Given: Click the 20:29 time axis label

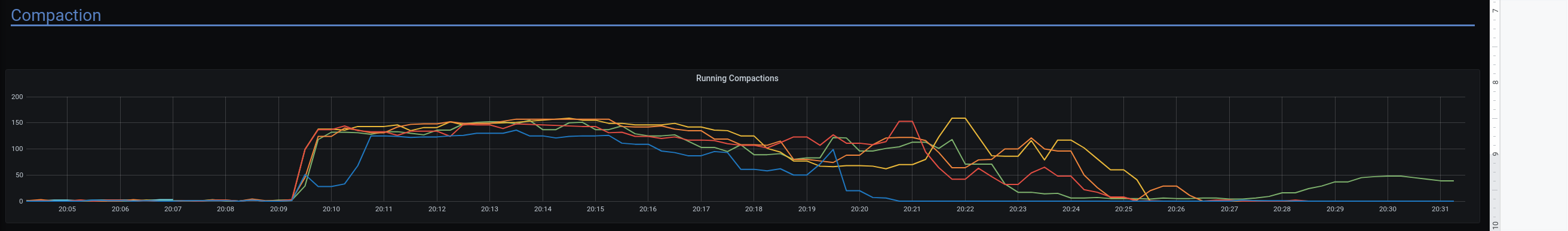Looking at the screenshot, I should click(x=1336, y=209).
